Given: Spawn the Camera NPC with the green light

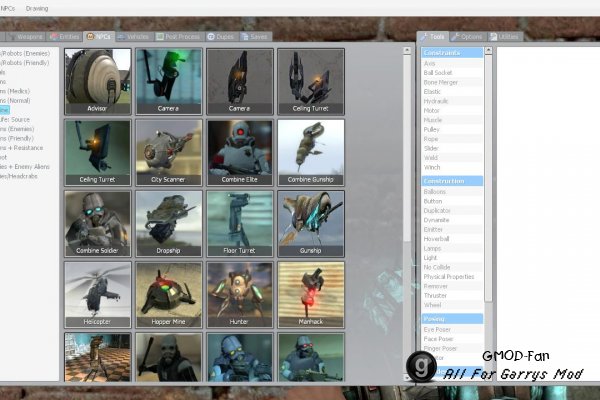Looking at the screenshot, I should coord(169,82).
